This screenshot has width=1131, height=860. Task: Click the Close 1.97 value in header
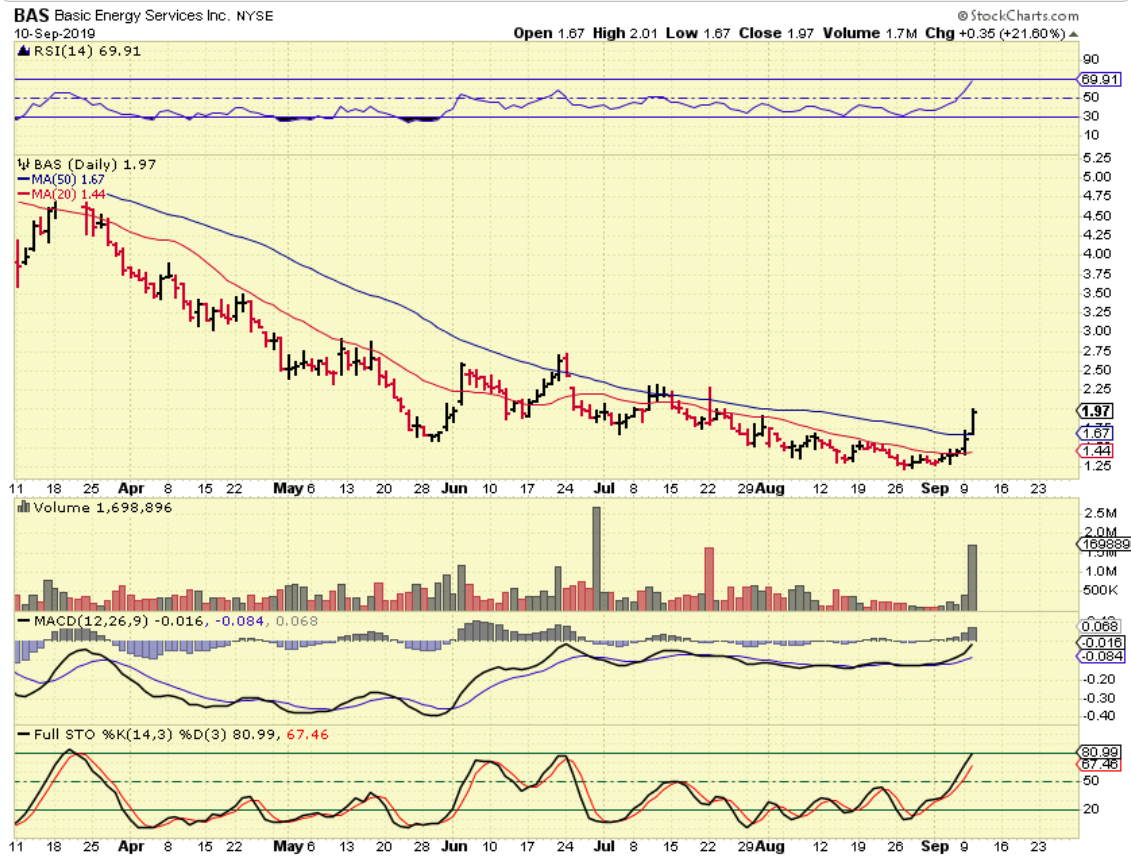[776, 33]
